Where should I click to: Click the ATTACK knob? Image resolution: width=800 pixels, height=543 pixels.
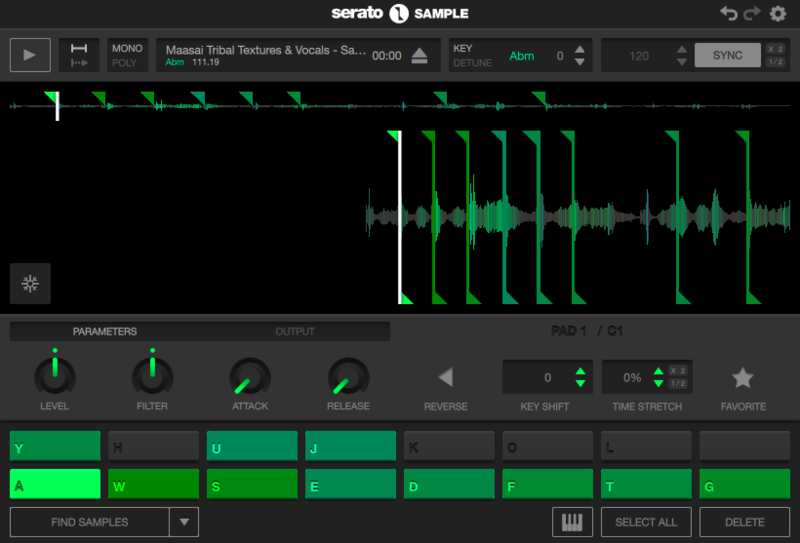pyautogui.click(x=250, y=377)
